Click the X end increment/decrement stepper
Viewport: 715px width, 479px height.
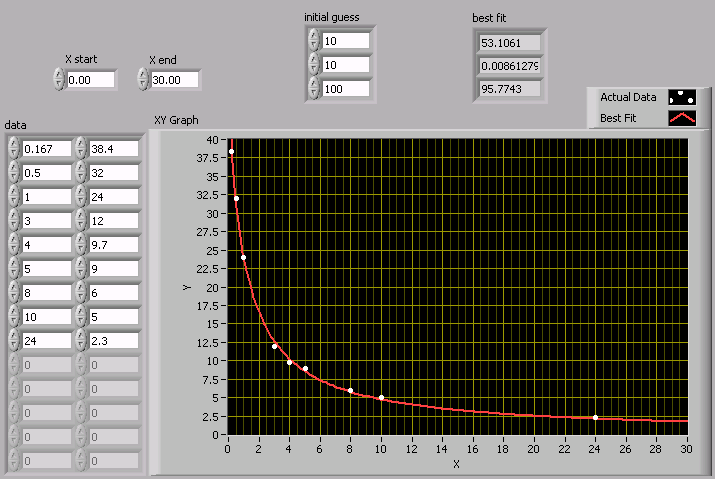143,79
